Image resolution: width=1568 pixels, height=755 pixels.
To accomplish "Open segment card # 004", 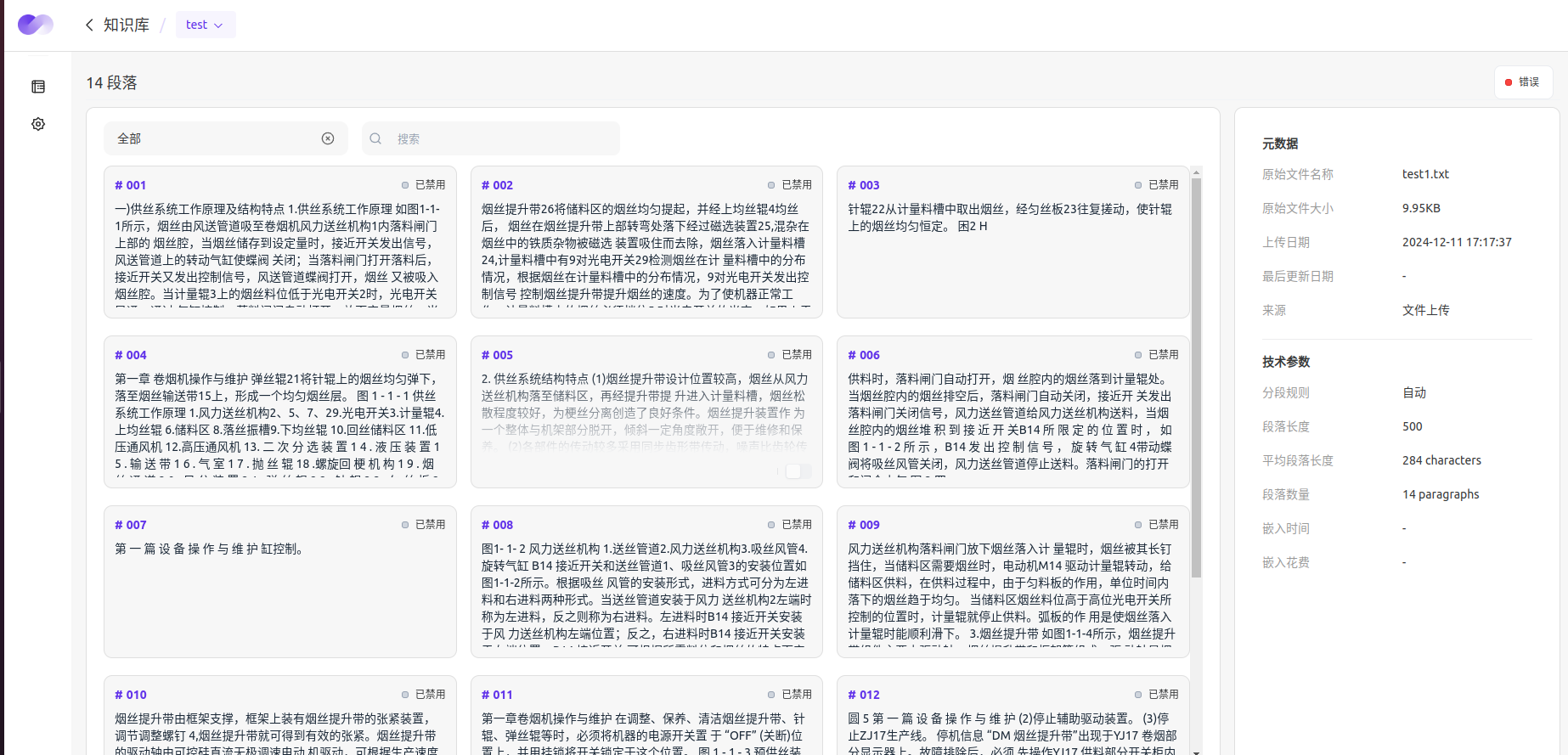I will [280, 412].
